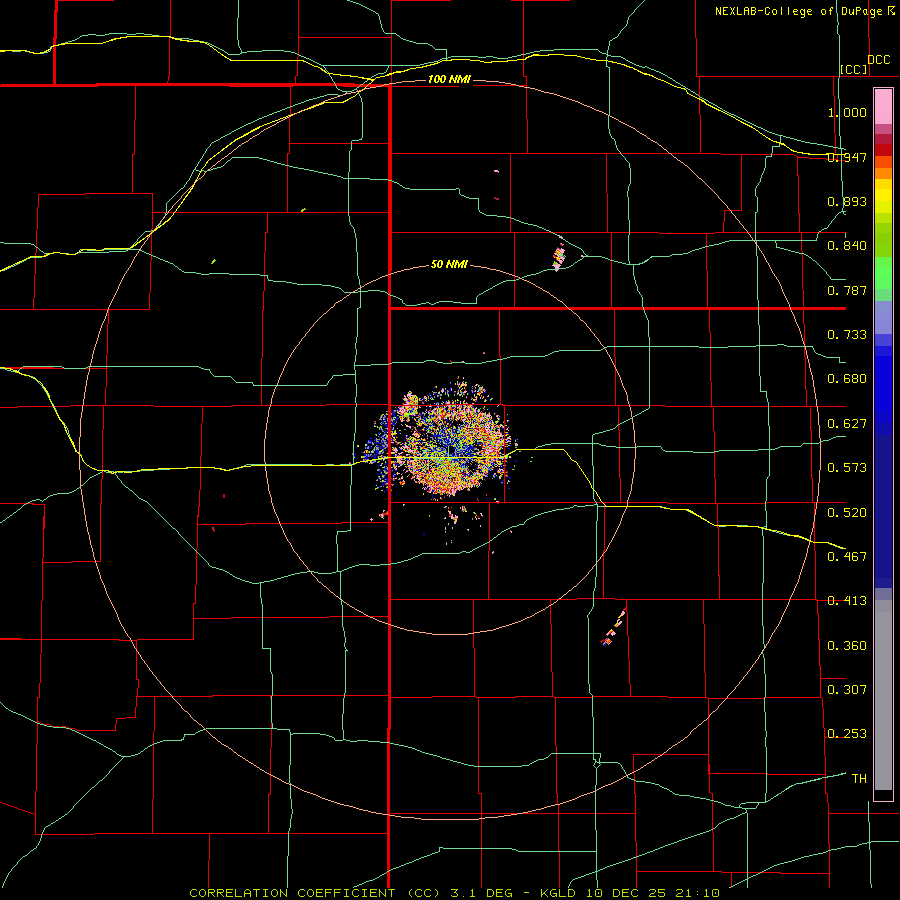Click the 0.733 scale value
900x900 pixels.
pos(847,335)
